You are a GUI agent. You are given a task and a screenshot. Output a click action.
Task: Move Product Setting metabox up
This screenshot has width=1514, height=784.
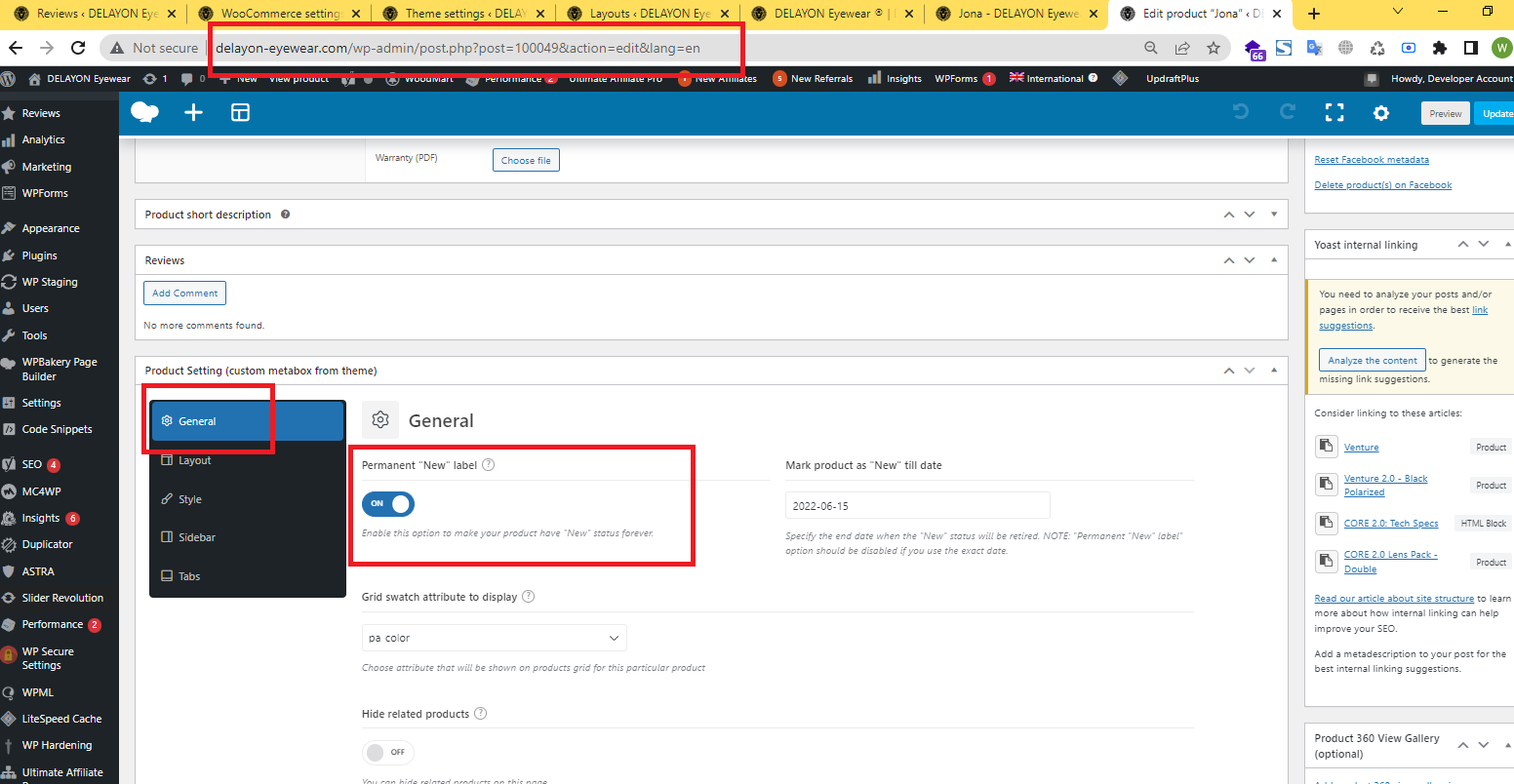click(x=1229, y=371)
